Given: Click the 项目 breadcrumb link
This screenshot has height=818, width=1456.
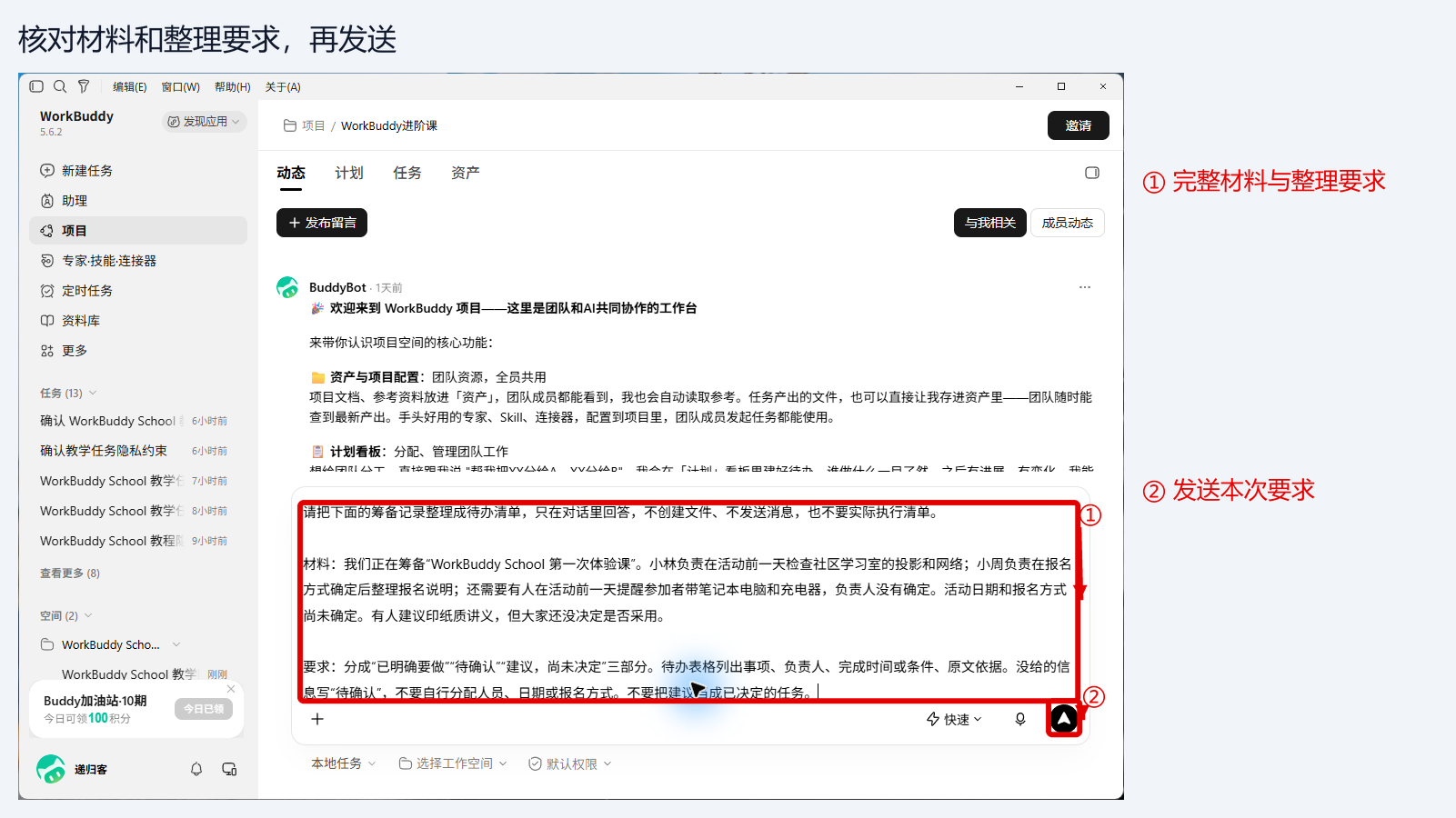Looking at the screenshot, I should [313, 125].
